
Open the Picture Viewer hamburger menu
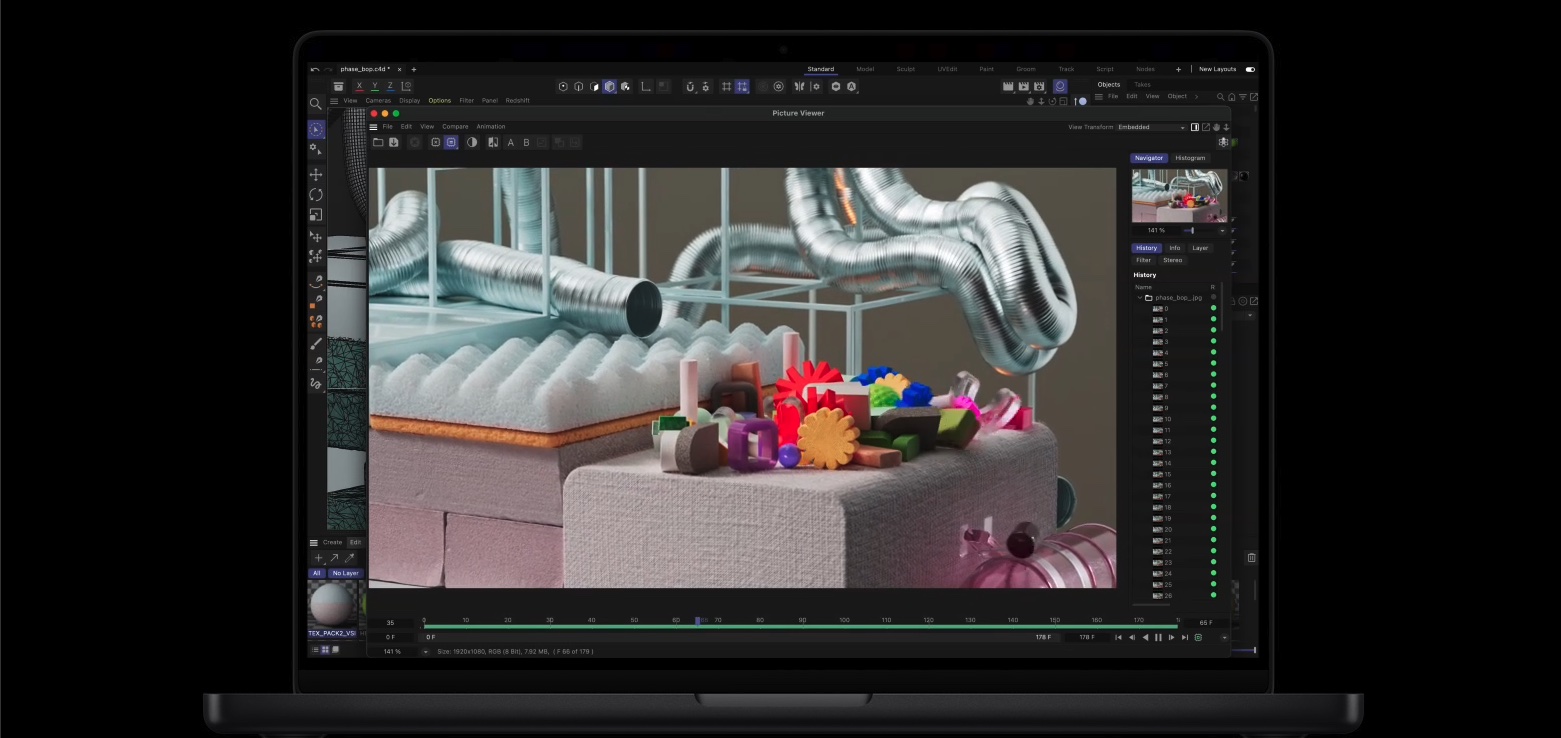(x=374, y=127)
